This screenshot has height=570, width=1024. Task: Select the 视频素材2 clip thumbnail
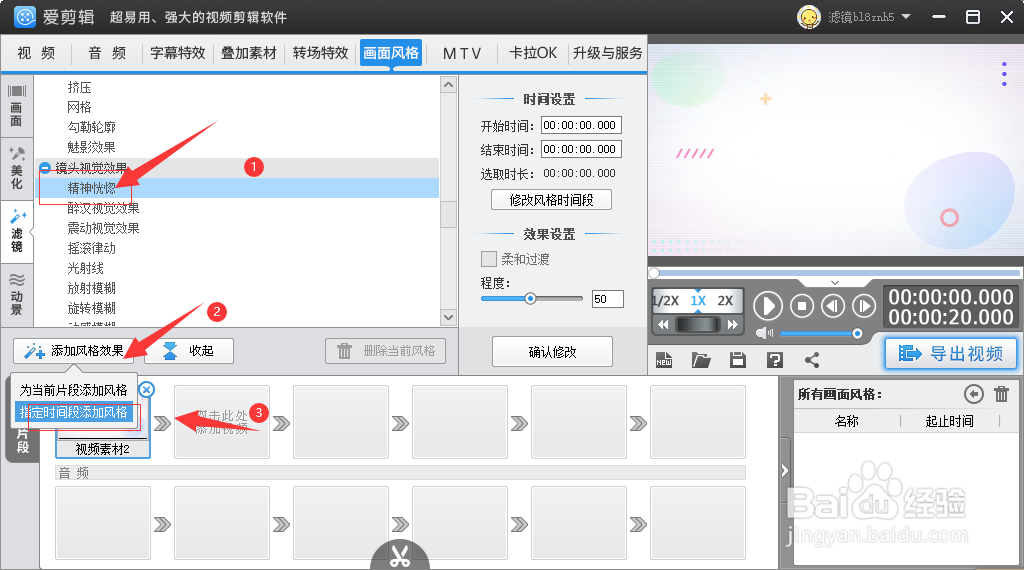point(103,422)
